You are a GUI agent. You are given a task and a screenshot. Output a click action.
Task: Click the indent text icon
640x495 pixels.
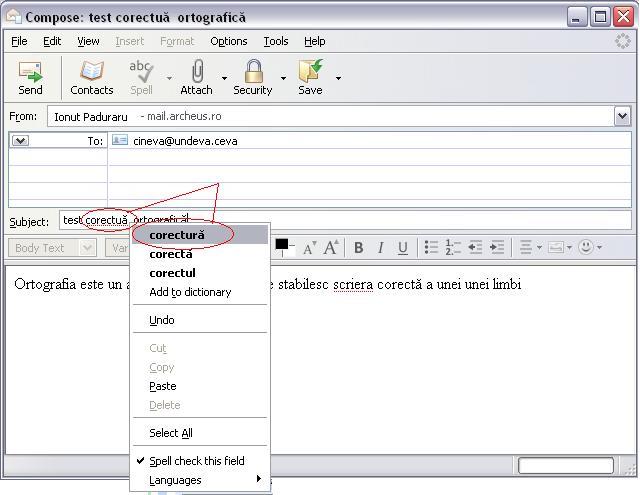(497, 247)
